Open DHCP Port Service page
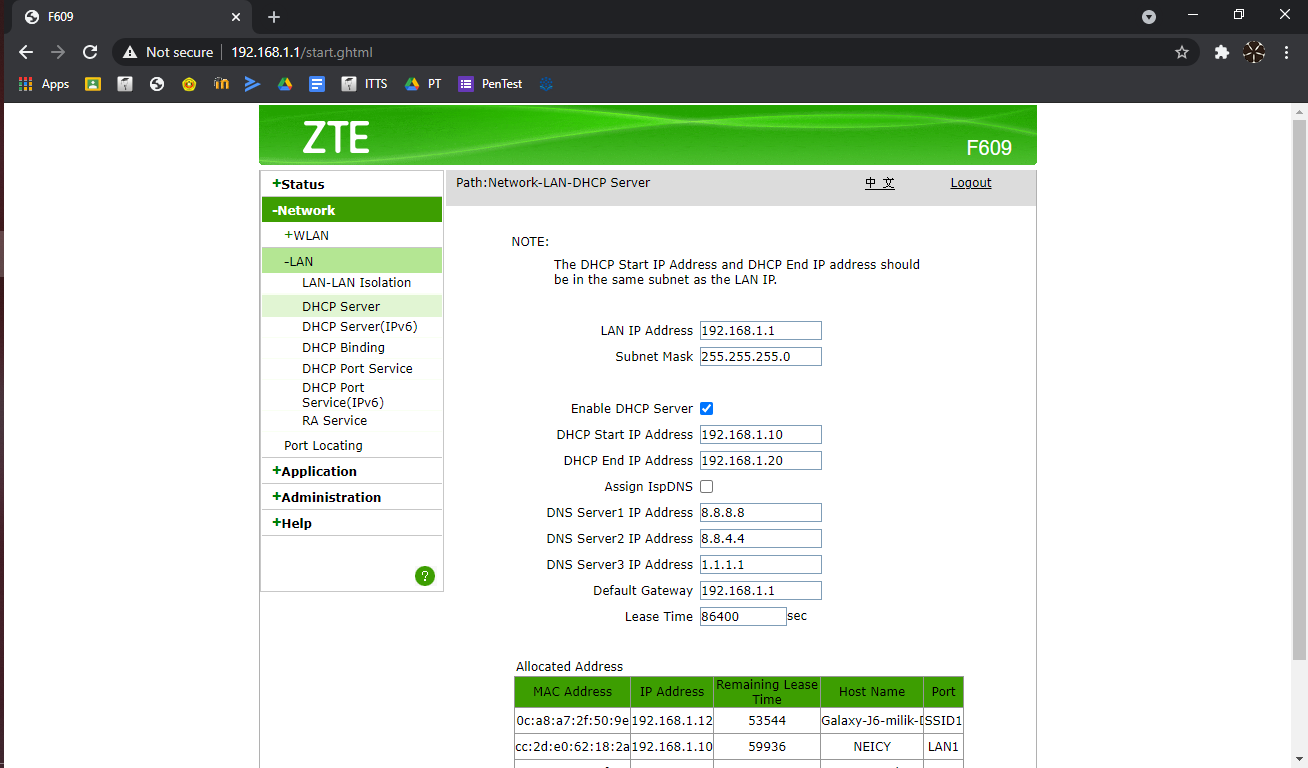This screenshot has width=1308, height=768. point(357,369)
